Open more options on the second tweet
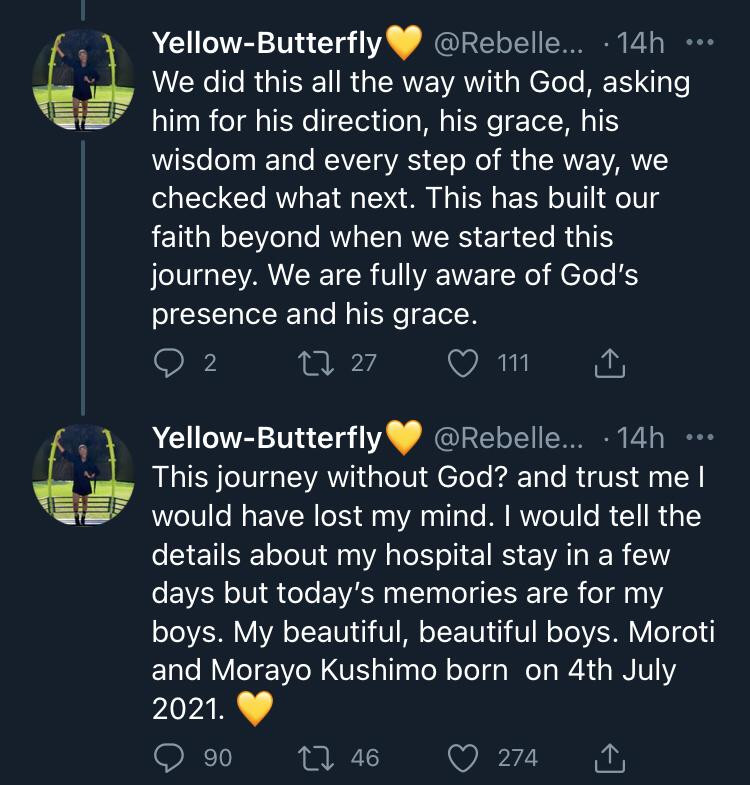Screen dimensions: 750x785 [701, 438]
